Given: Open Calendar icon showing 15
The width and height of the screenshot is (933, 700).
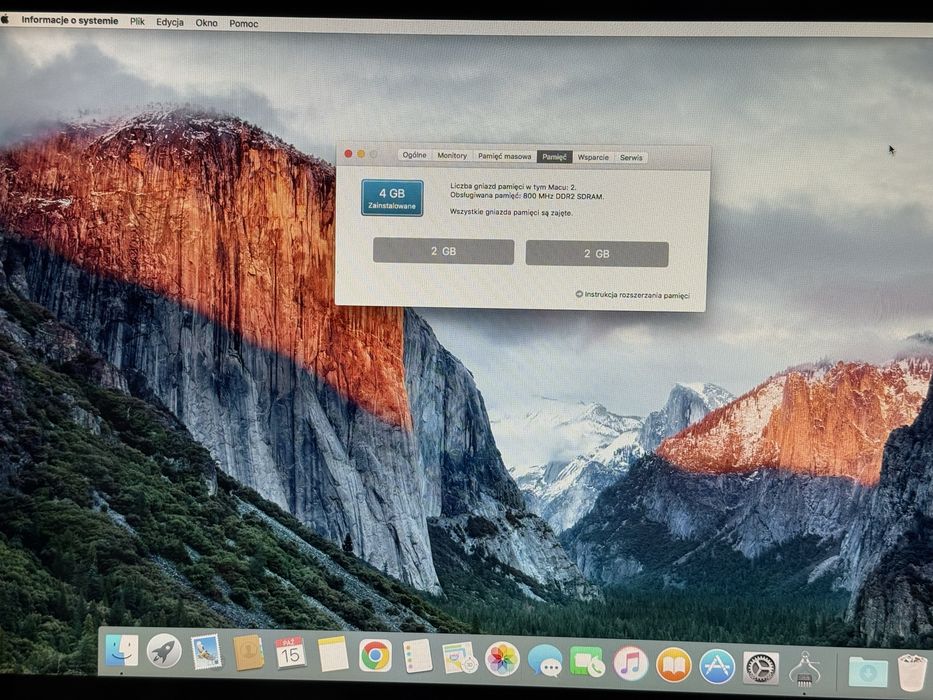Looking at the screenshot, I should click(290, 653).
